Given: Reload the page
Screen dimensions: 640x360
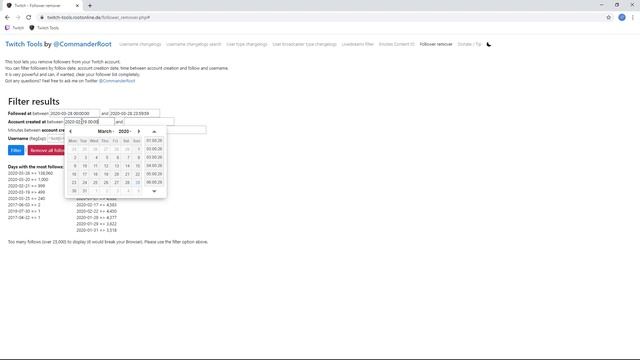Looking at the screenshot, I should [x=29, y=18].
